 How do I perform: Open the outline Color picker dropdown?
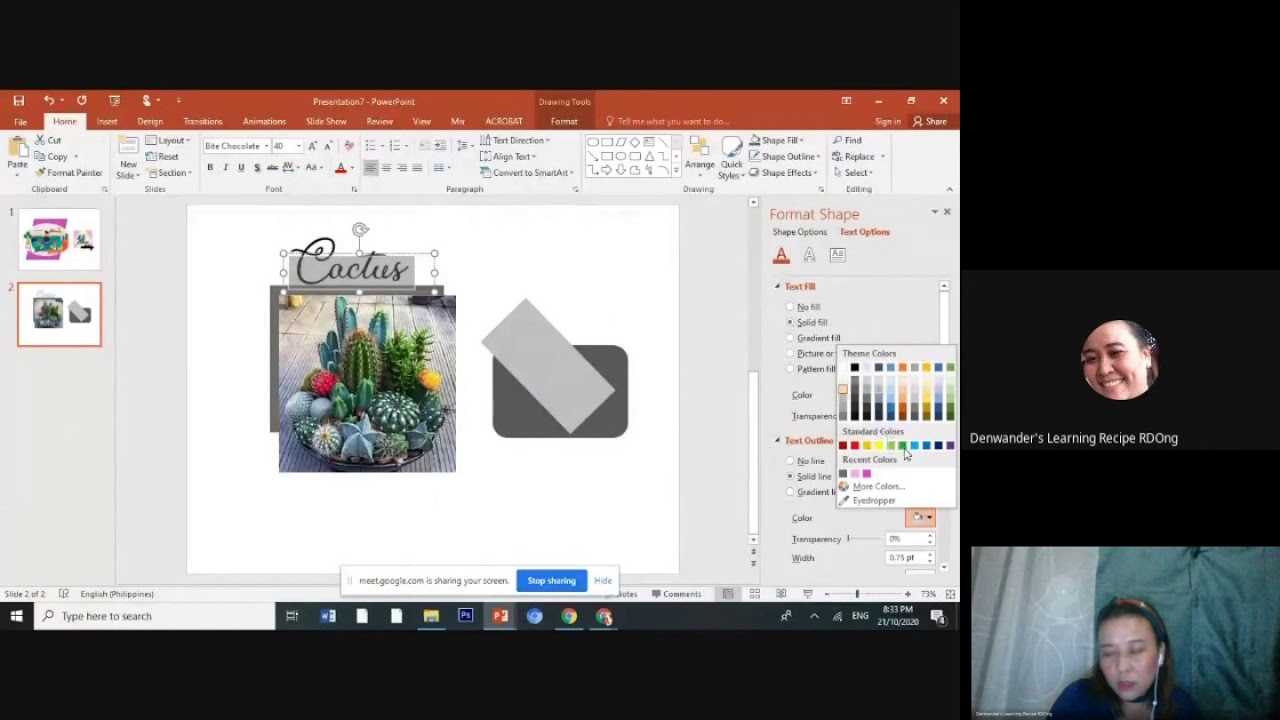pyautogui.click(x=920, y=517)
